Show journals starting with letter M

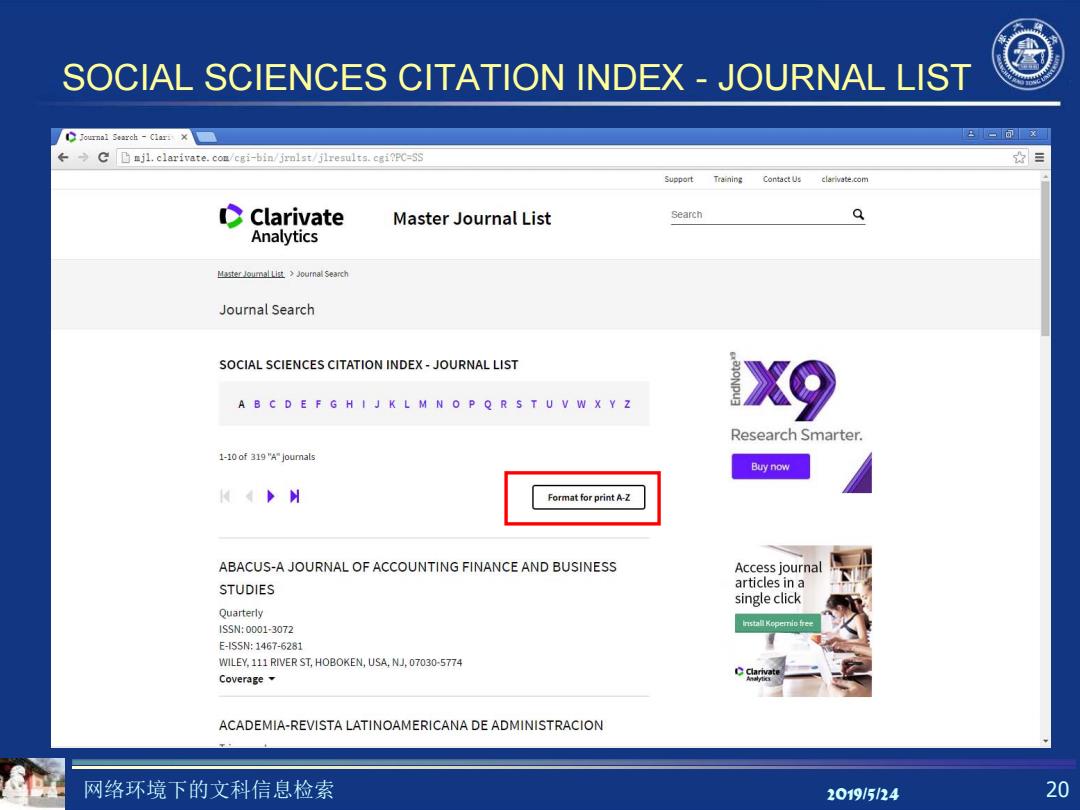(423, 404)
